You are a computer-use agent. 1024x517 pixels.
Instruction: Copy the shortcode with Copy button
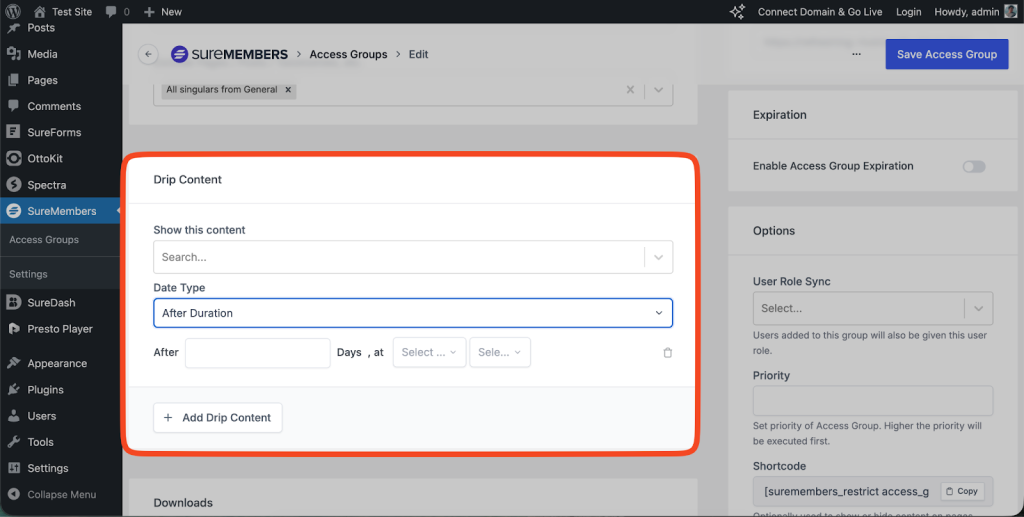[962, 491]
